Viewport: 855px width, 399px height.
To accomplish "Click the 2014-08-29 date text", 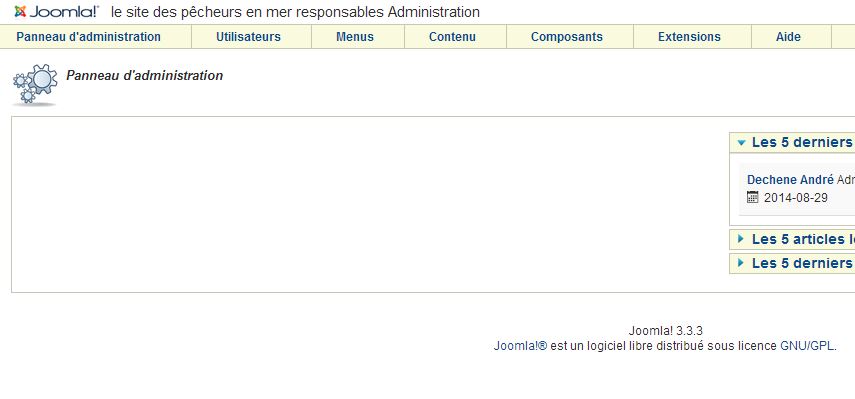I will 796,198.
